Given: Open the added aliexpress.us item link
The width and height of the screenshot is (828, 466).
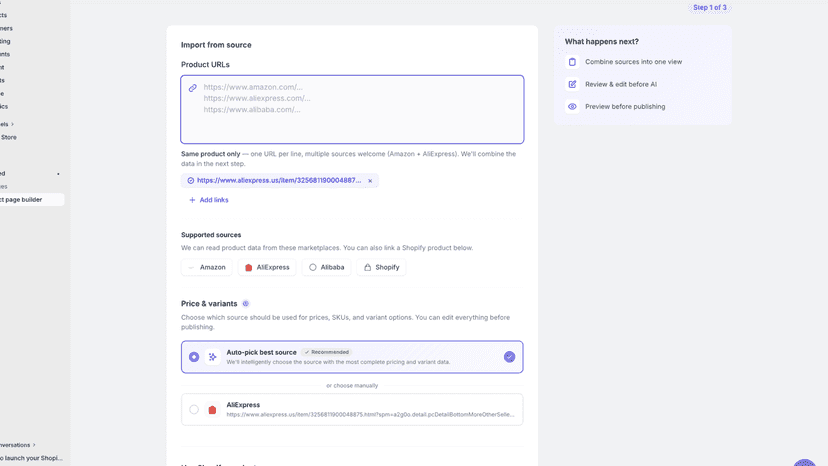Looking at the screenshot, I should [279, 180].
